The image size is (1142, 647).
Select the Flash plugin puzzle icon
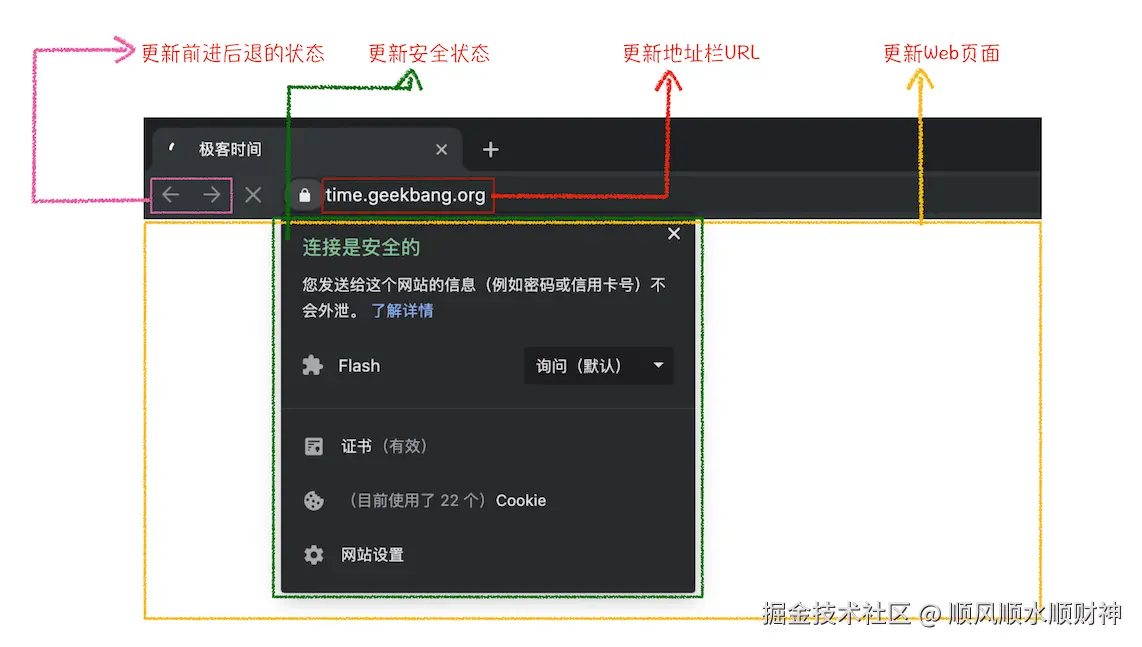(x=313, y=366)
